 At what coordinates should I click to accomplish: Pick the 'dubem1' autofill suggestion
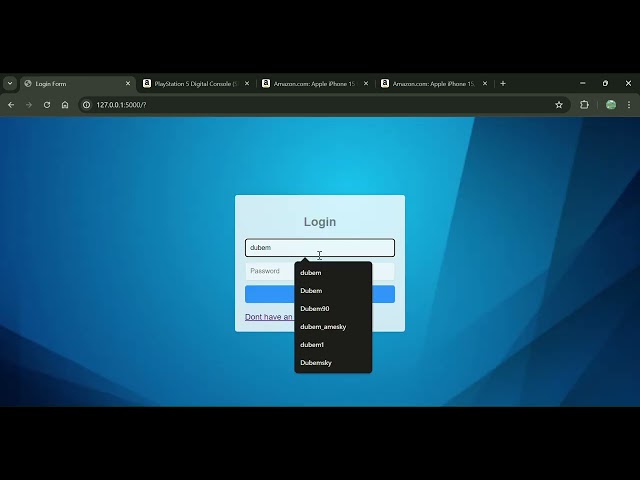pos(333,344)
